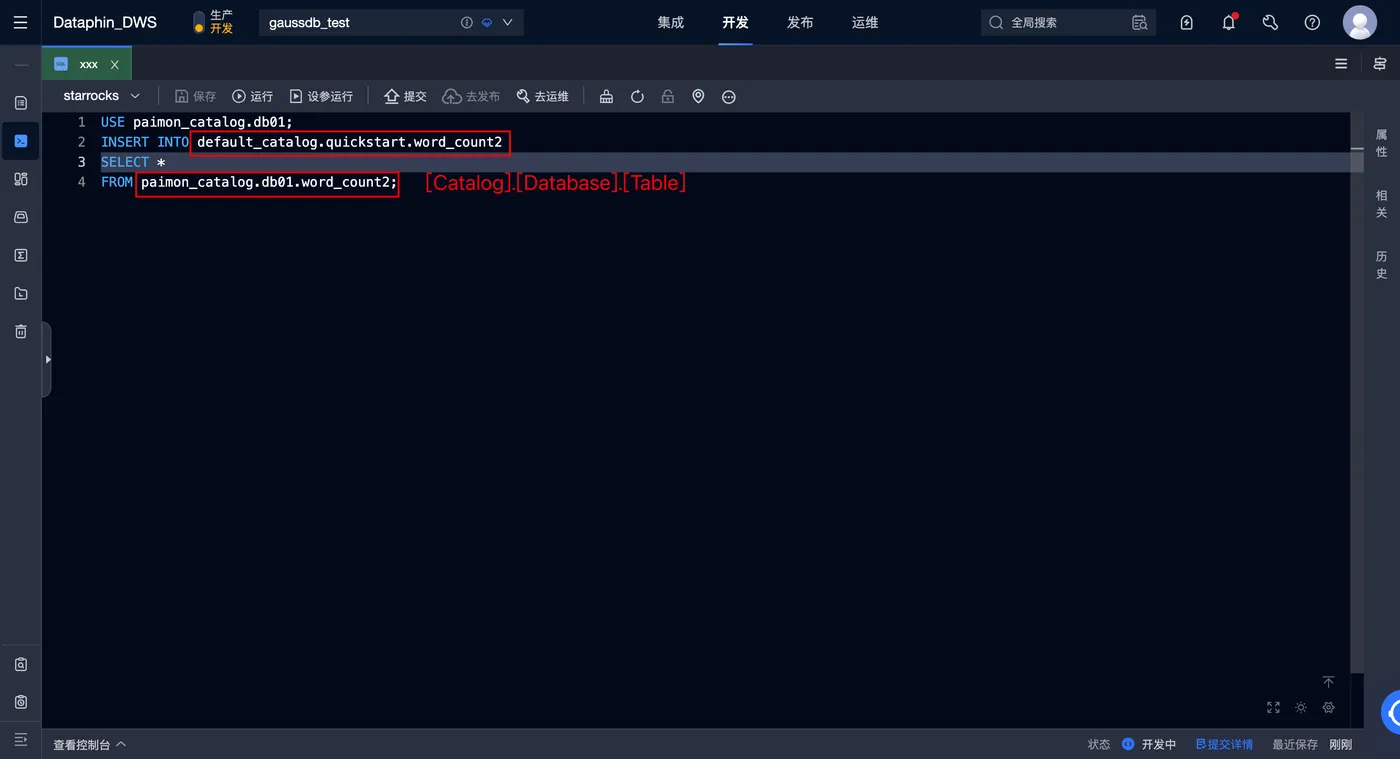Open editor settings gear icon
1400x759 pixels.
(1329, 707)
